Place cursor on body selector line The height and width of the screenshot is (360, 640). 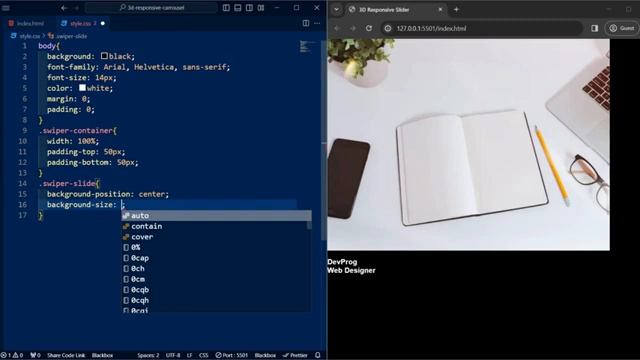(x=49, y=46)
